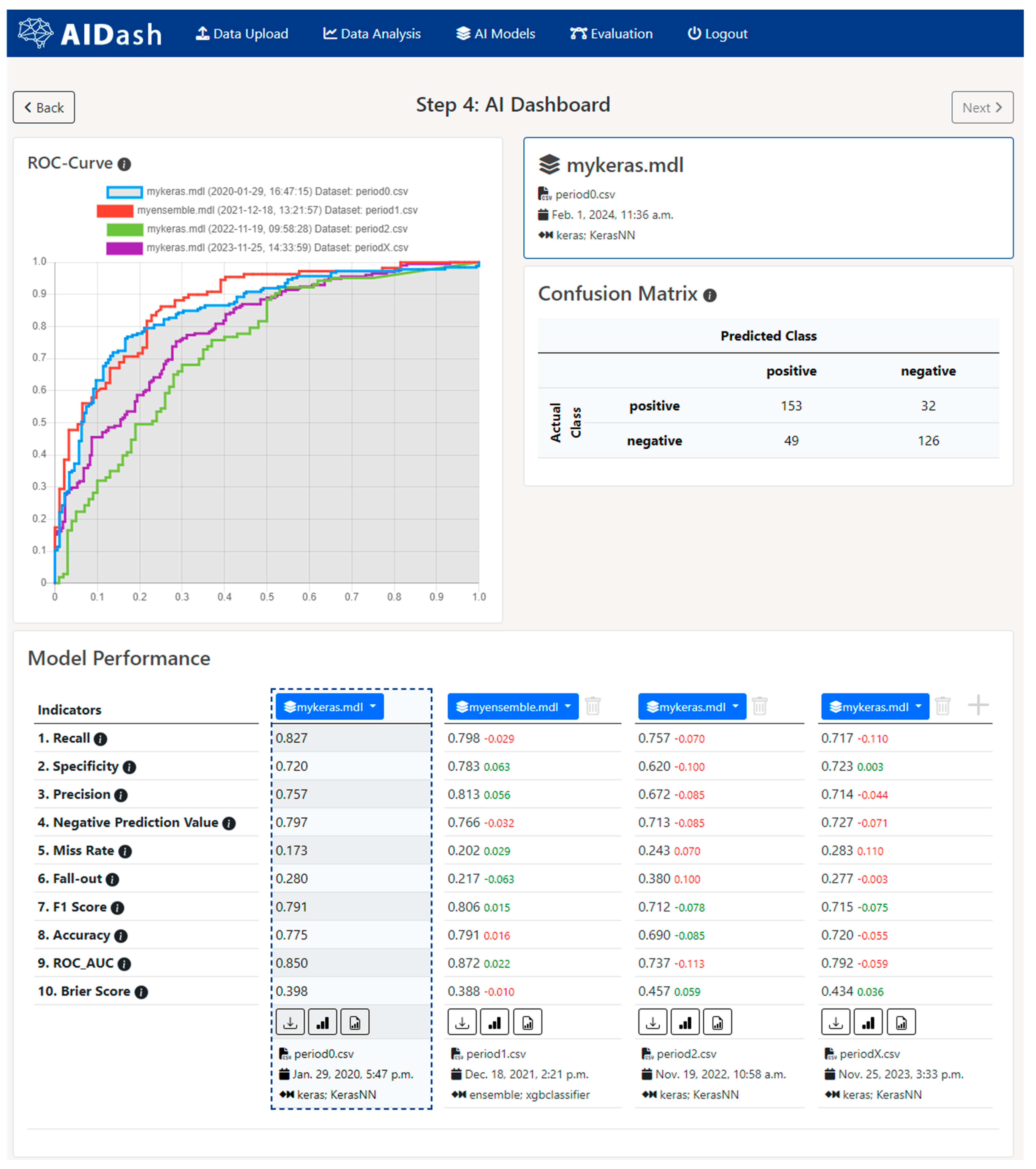Toggle the myensemble.mdl red ROC legend entry
The width and height of the screenshot is (1036, 1169).
[x=115, y=211]
